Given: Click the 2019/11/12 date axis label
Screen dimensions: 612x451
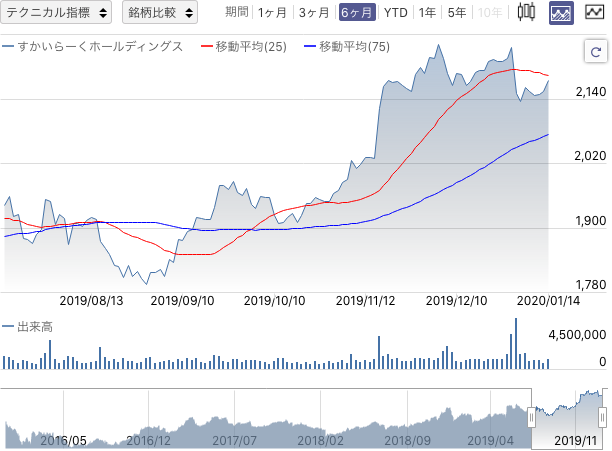Looking at the screenshot, I should [x=366, y=301].
